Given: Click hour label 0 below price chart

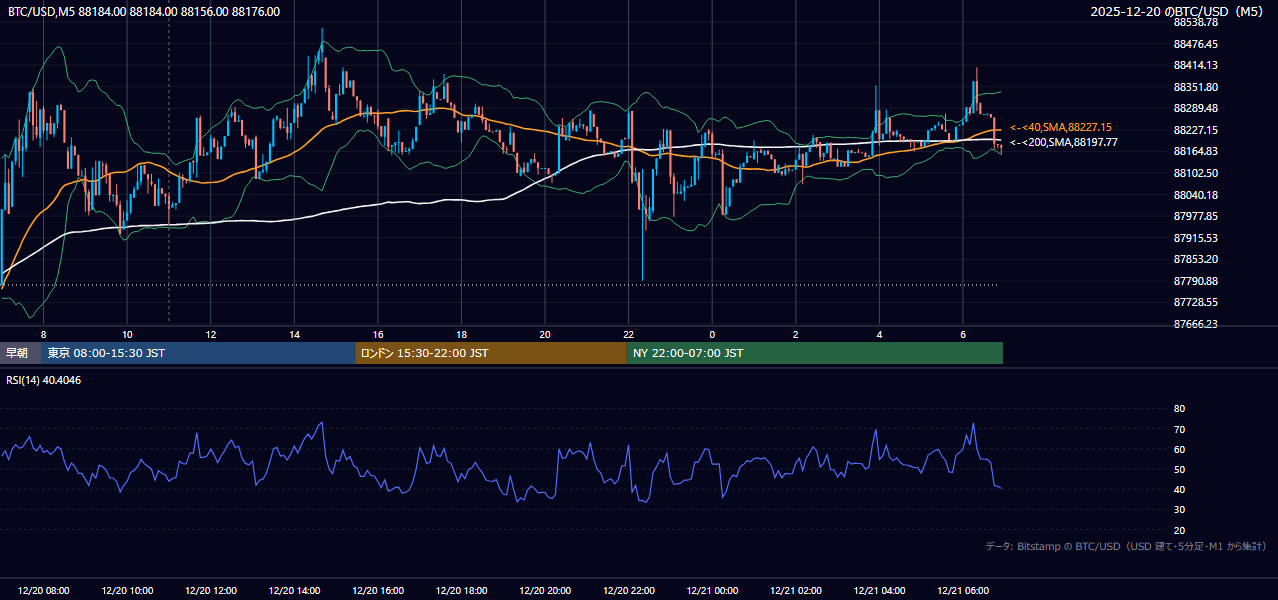Looking at the screenshot, I should click(712, 334).
